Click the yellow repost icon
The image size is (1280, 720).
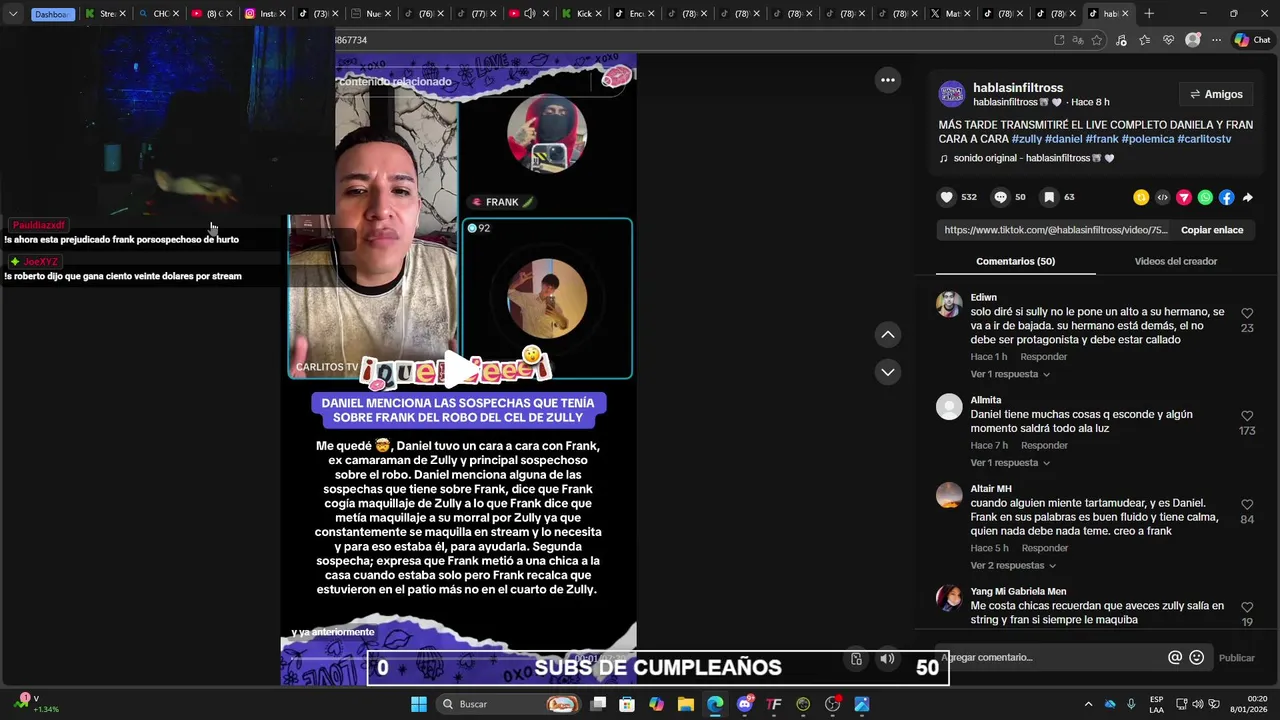click(1141, 197)
